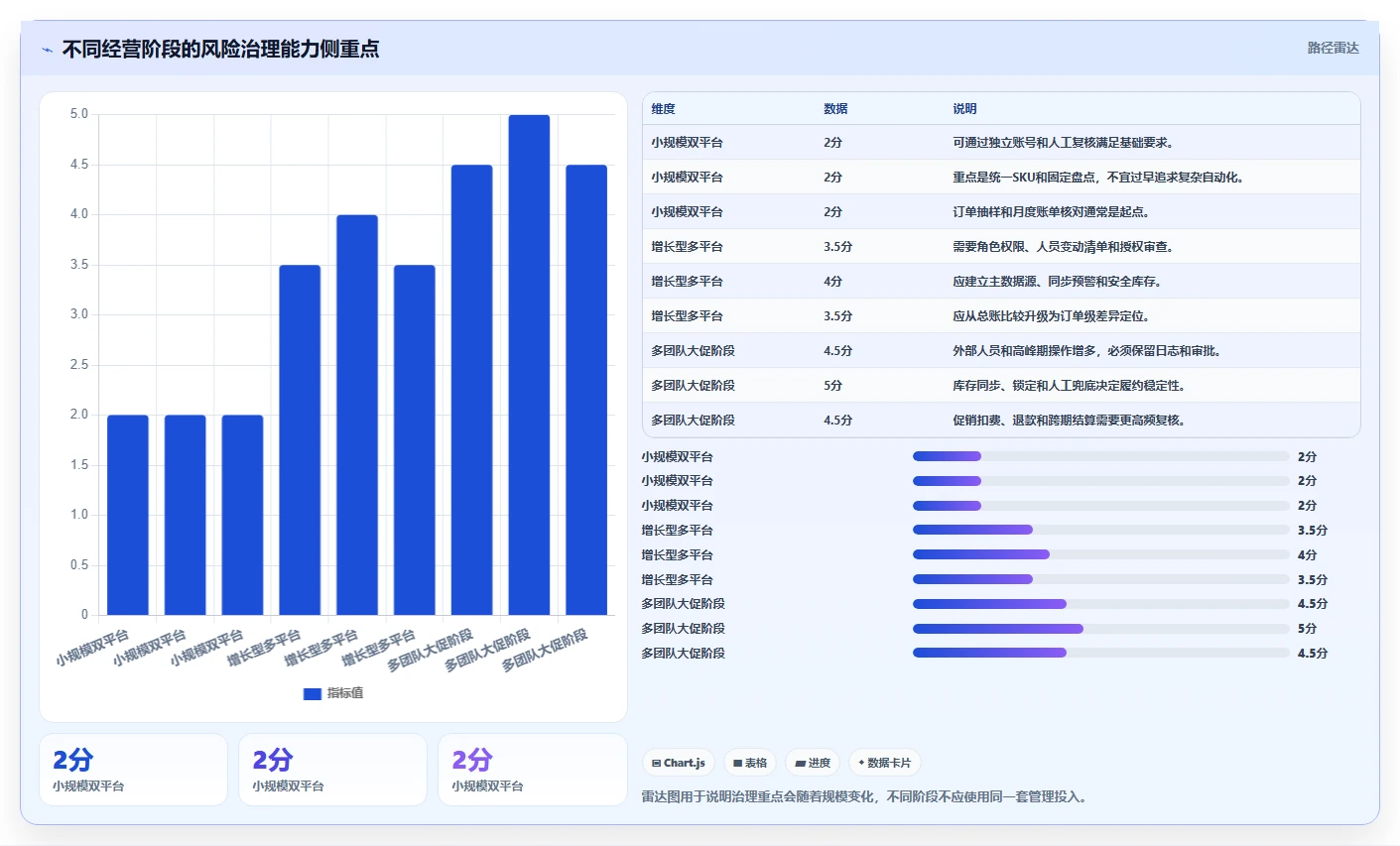Click the footer note starting 雷达图用于说明治理重点
Image resolution: width=1400 pixels, height=846 pixels.
tap(864, 796)
